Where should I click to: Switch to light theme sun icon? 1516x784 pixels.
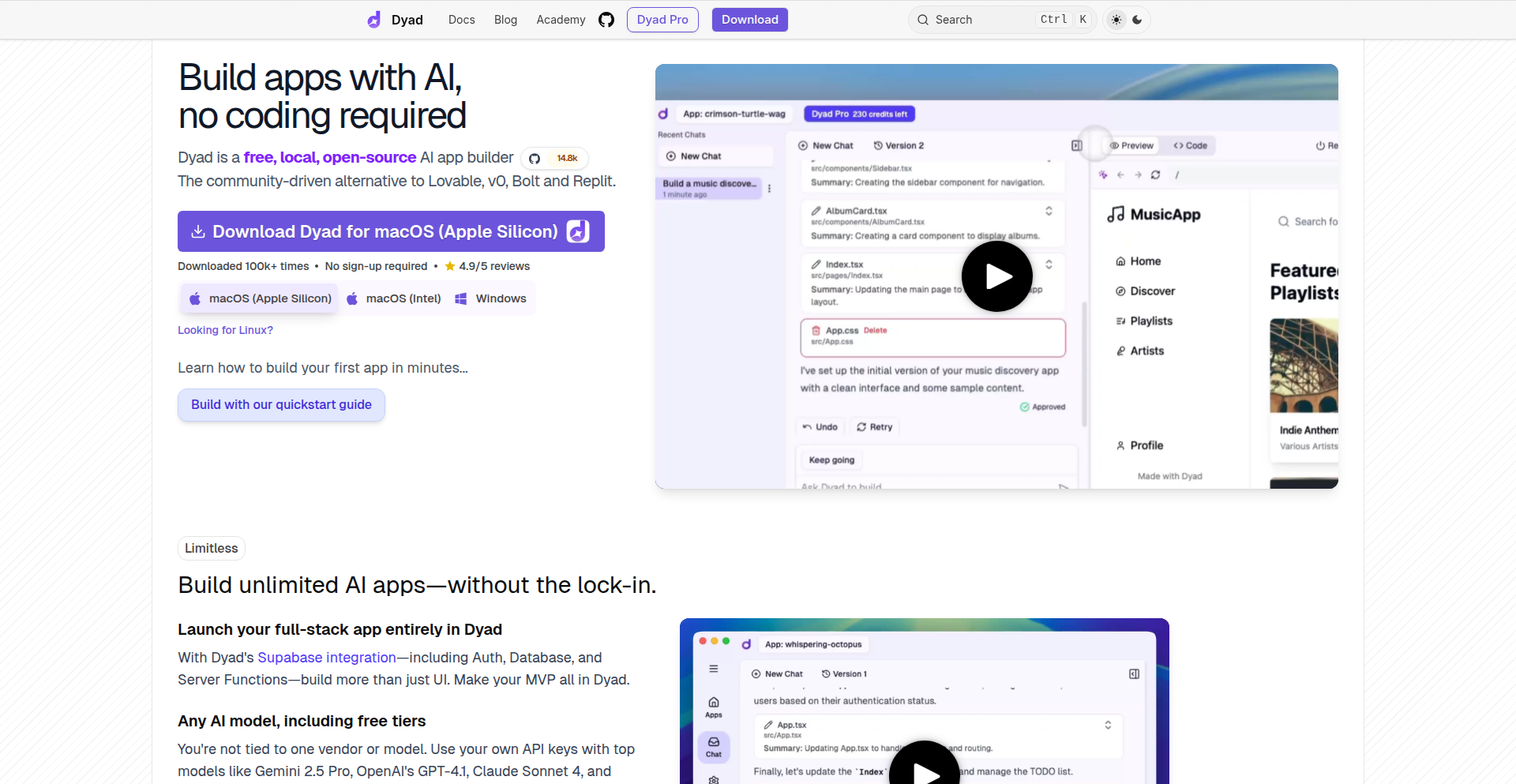tap(1116, 20)
